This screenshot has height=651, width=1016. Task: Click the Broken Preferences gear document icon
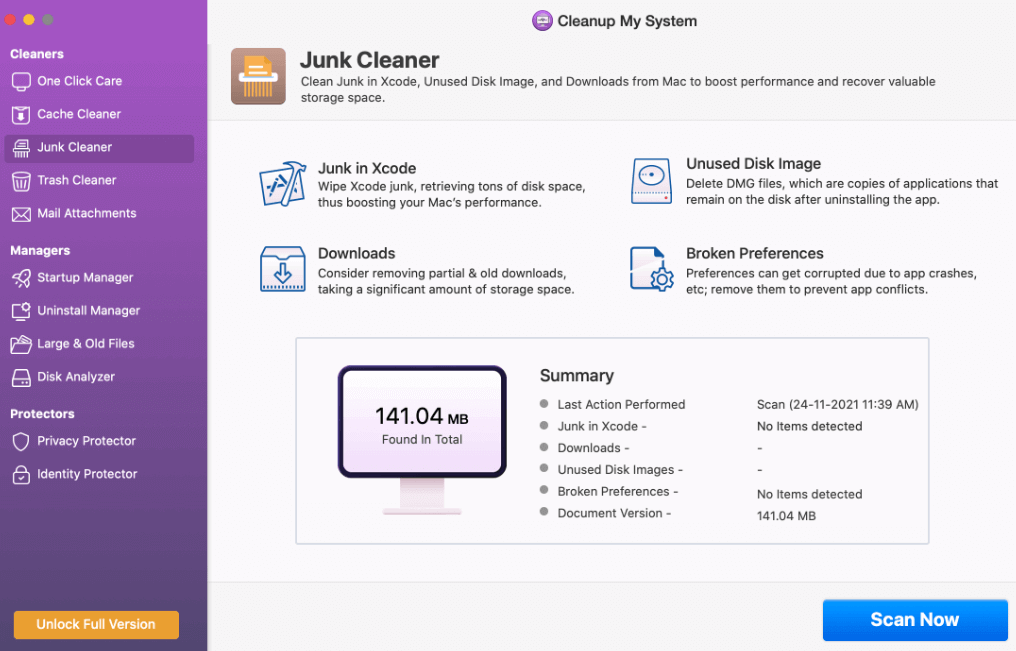(x=652, y=269)
